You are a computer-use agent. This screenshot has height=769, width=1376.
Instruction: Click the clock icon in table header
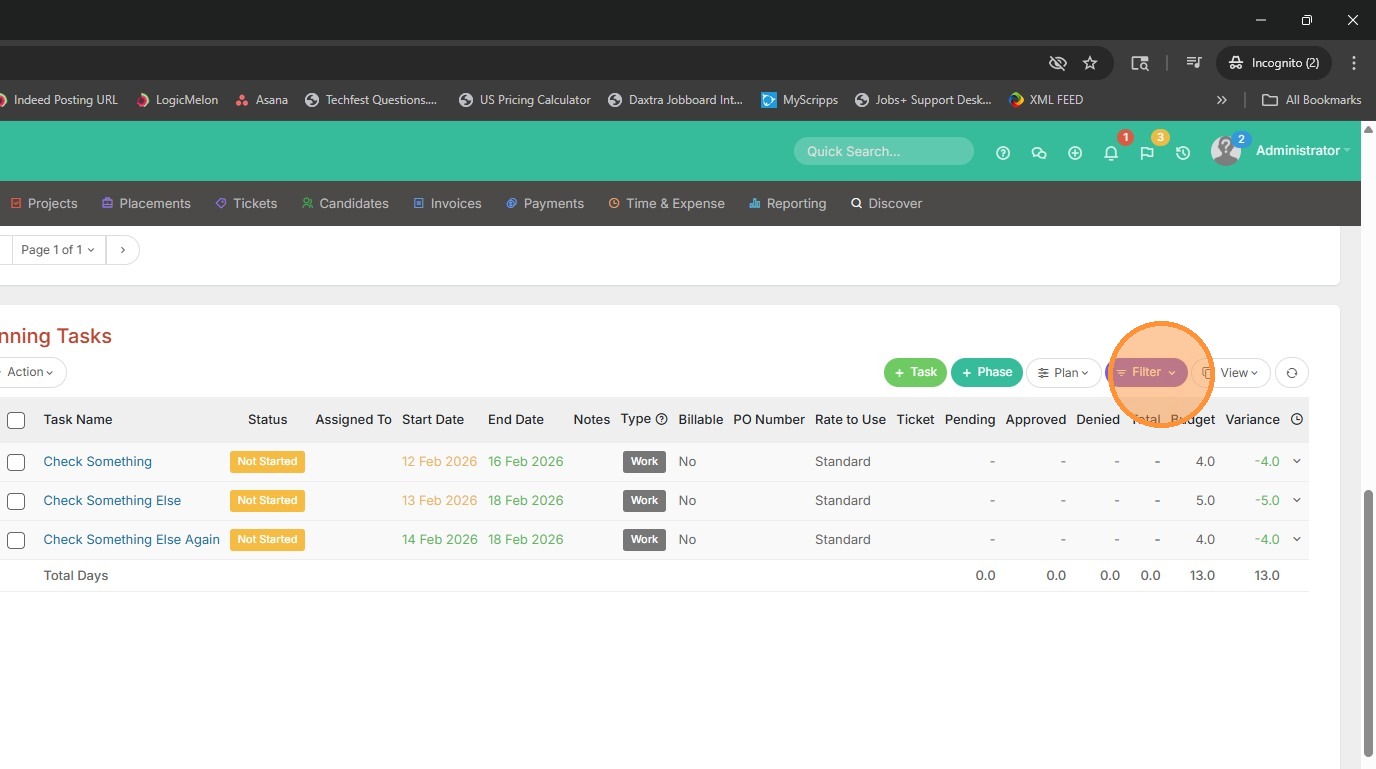tap(1297, 420)
